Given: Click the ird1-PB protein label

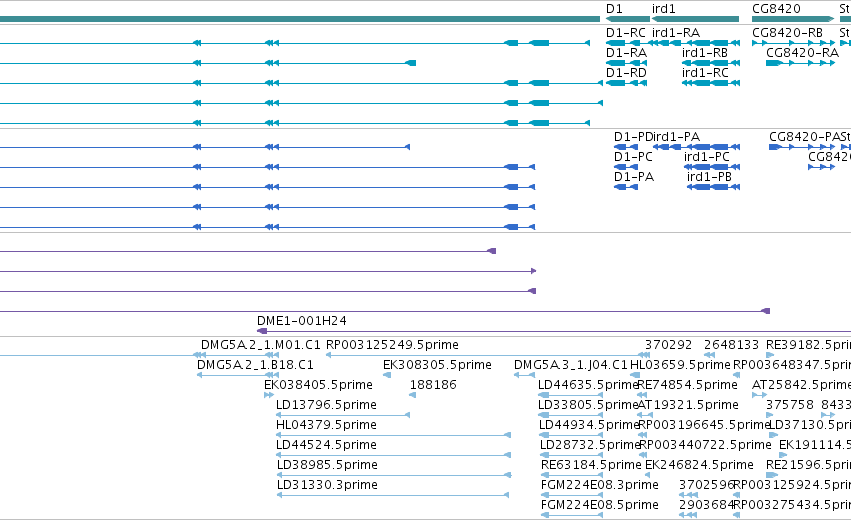Looking at the screenshot, I should (709, 177).
